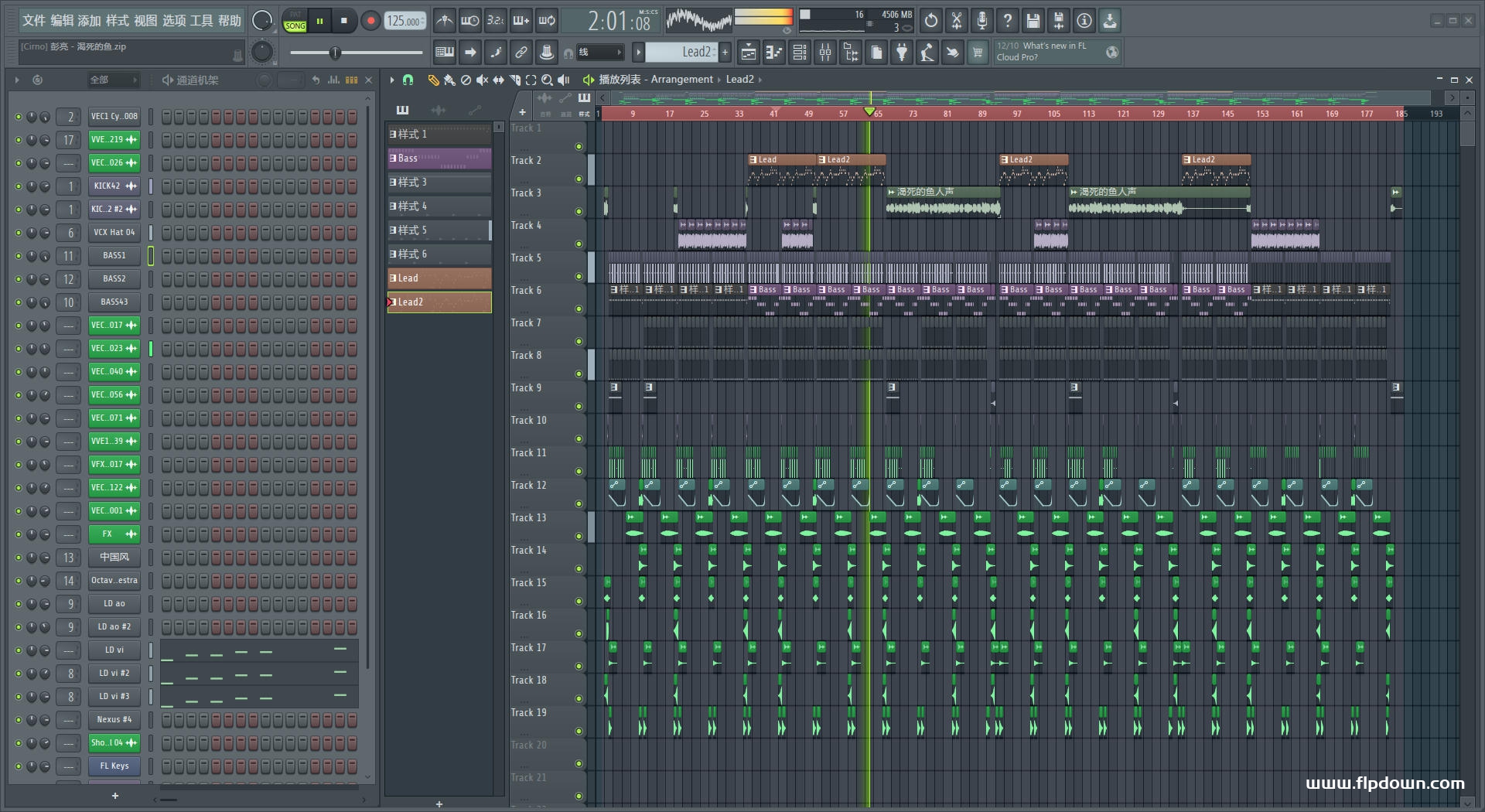Screen dimensions: 1485x812
Task: Open the 线 snap setting dropdown
Action: 601,53
